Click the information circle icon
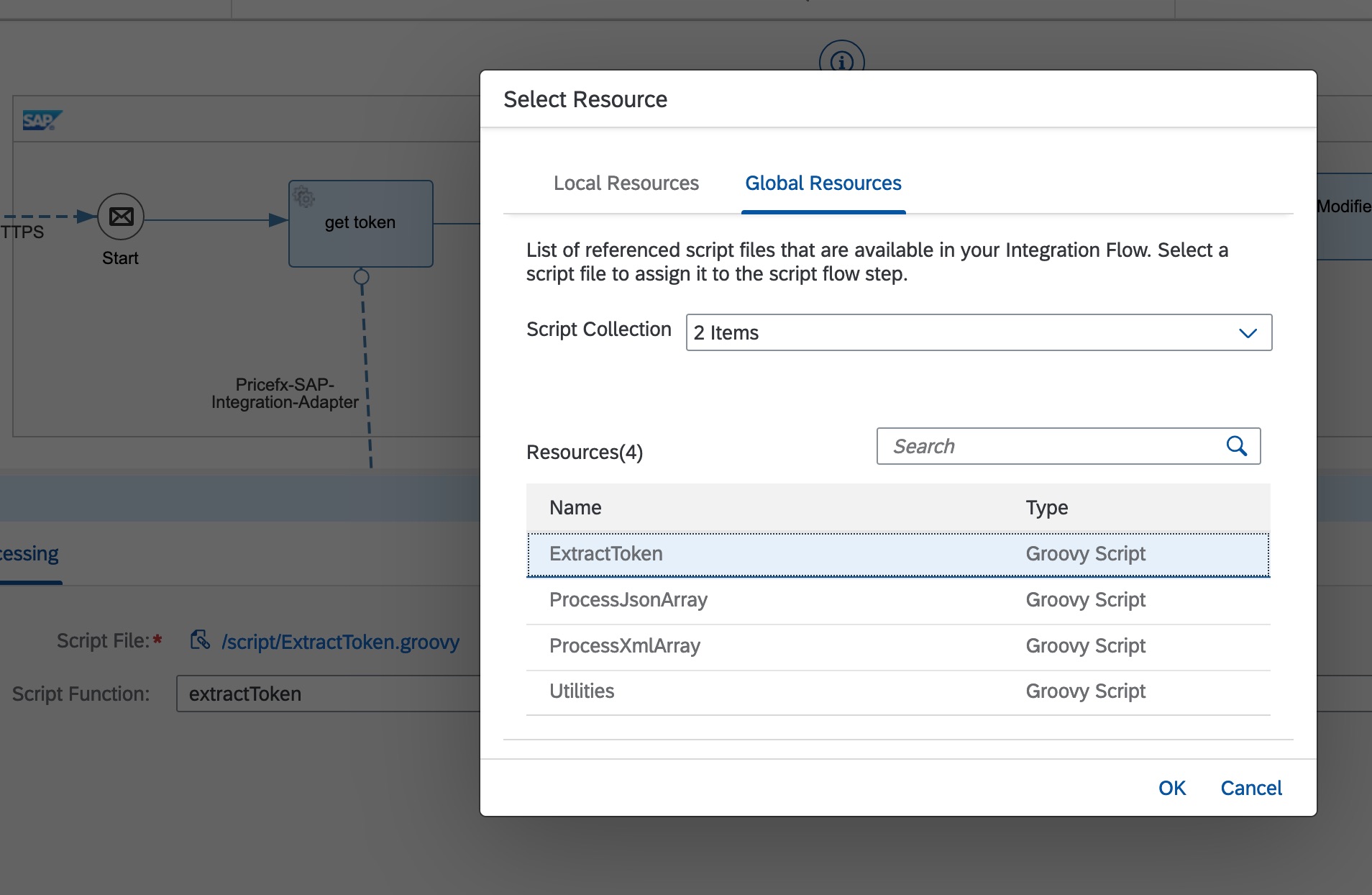 [841, 59]
